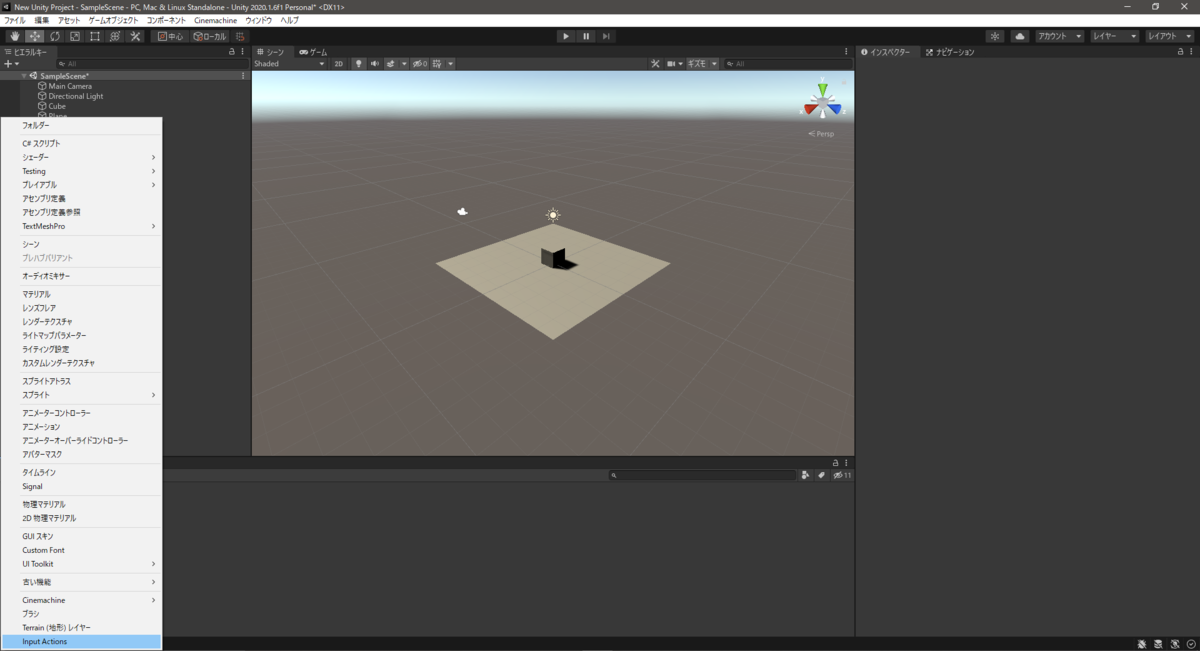The height and width of the screenshot is (651, 1200).
Task: Toggle scene lighting bulb
Action: point(358,64)
